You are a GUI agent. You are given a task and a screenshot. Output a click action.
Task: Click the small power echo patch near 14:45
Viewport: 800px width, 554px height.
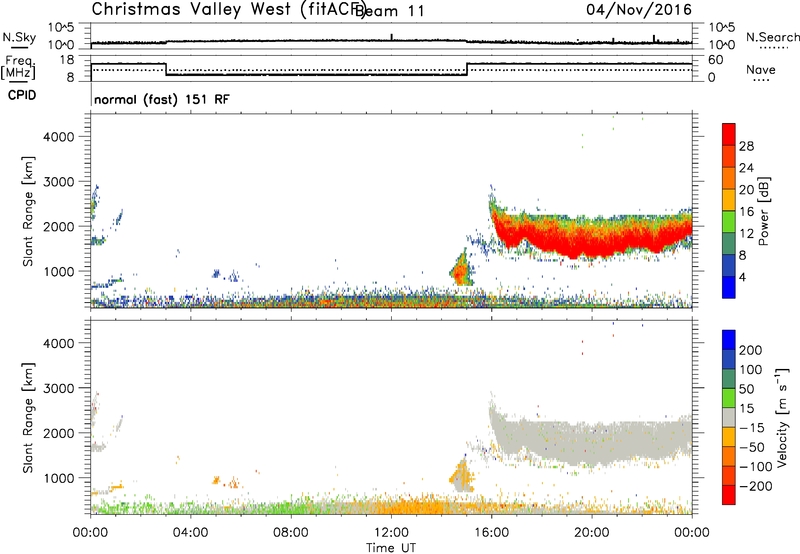(461, 270)
